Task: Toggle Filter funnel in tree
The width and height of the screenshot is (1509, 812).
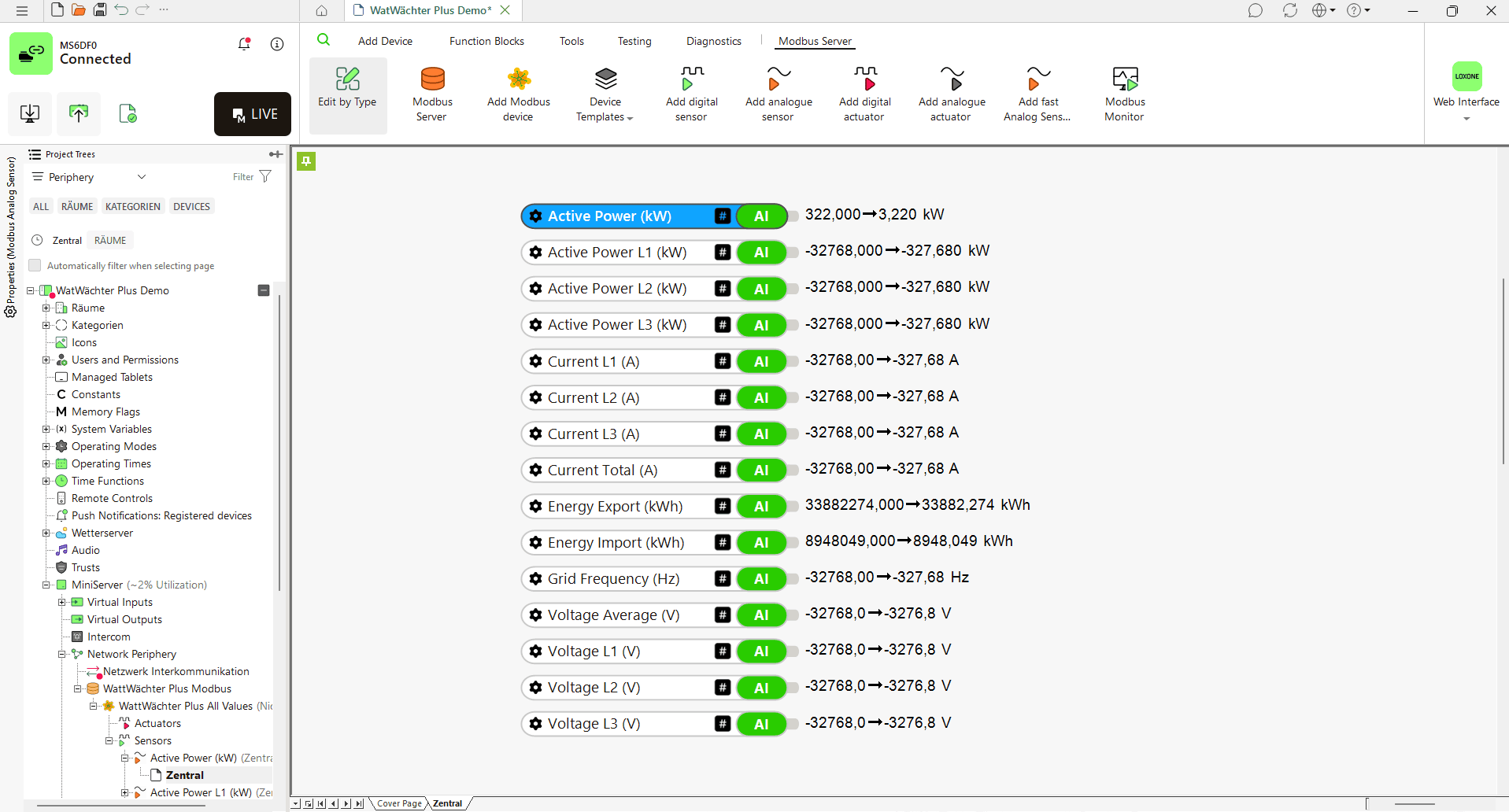Action: pyautogui.click(x=264, y=176)
